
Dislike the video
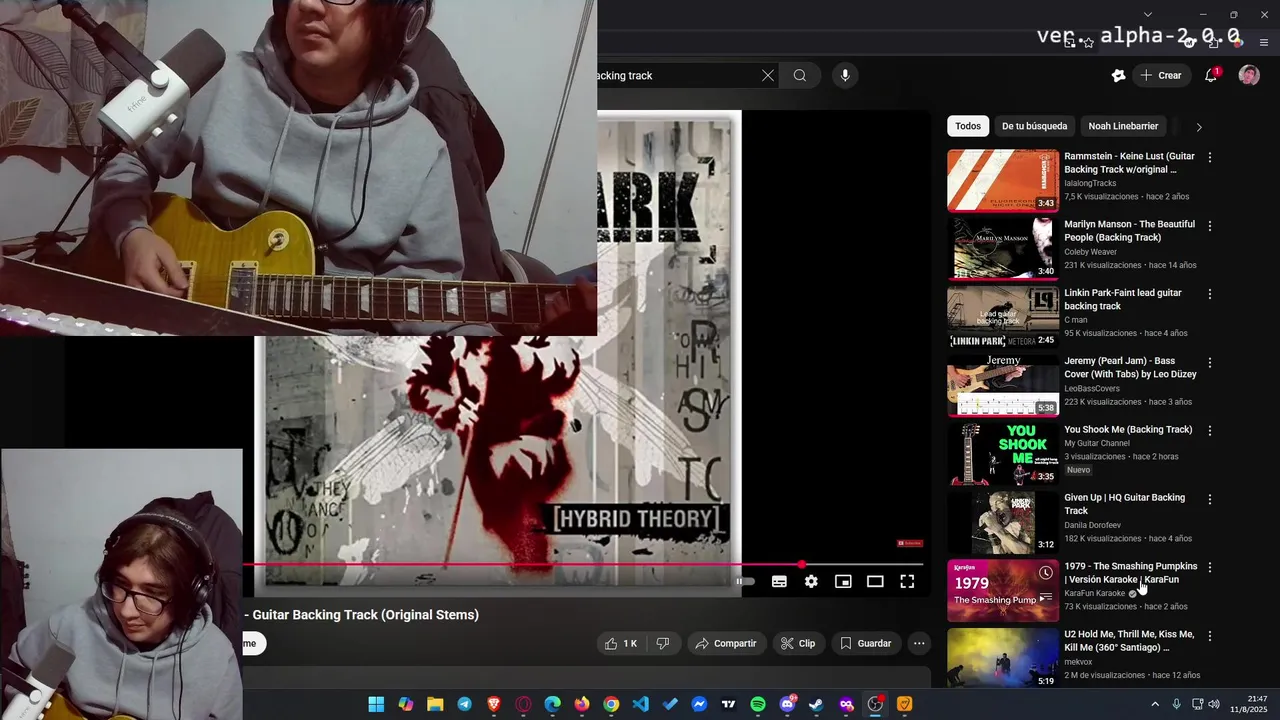pos(662,643)
